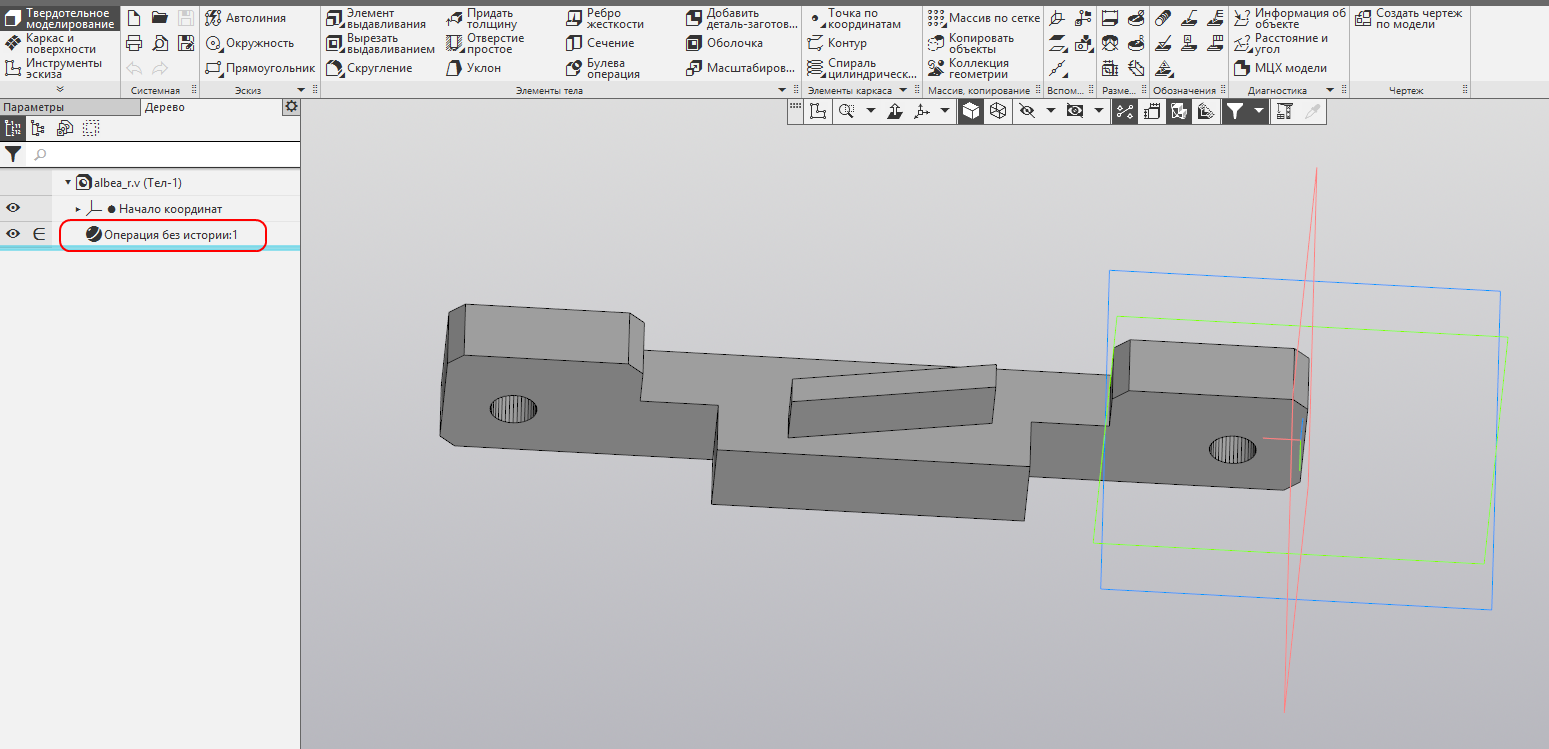Open Диагностика panel dropdown arrow

(1330, 90)
